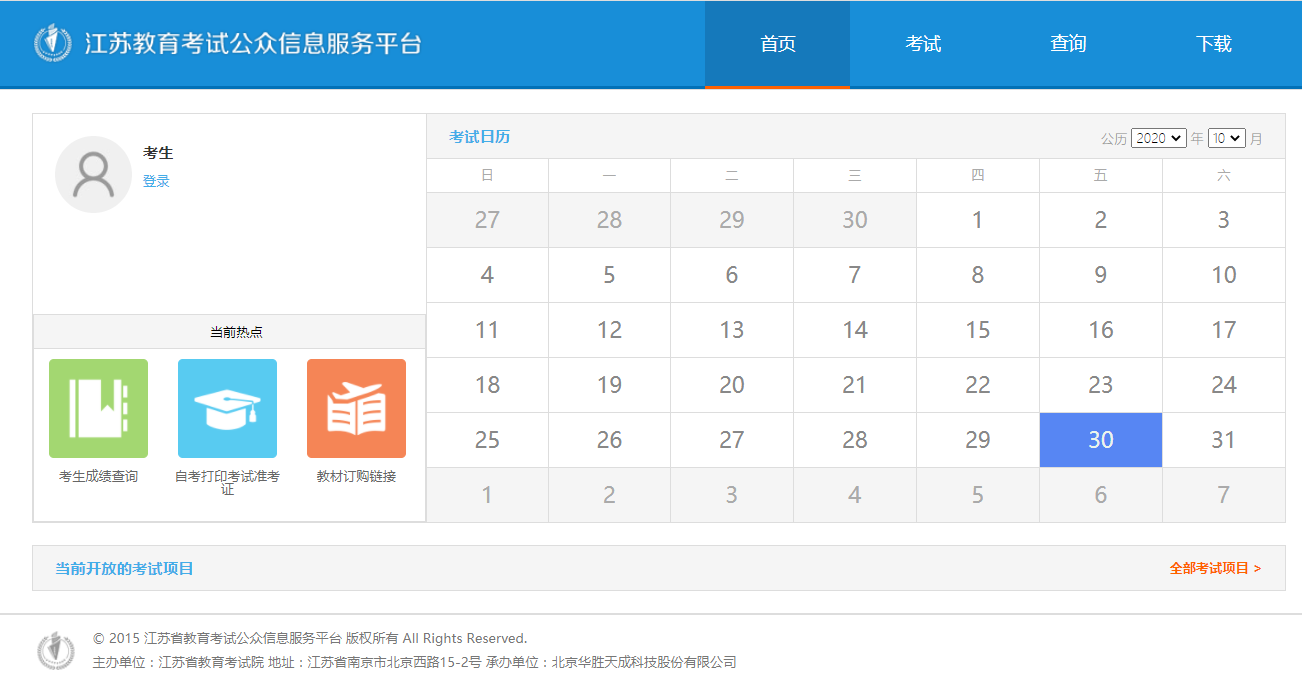This screenshot has width=1302, height=680.
Task: Open the 考试 navigation tab
Action: point(922,44)
